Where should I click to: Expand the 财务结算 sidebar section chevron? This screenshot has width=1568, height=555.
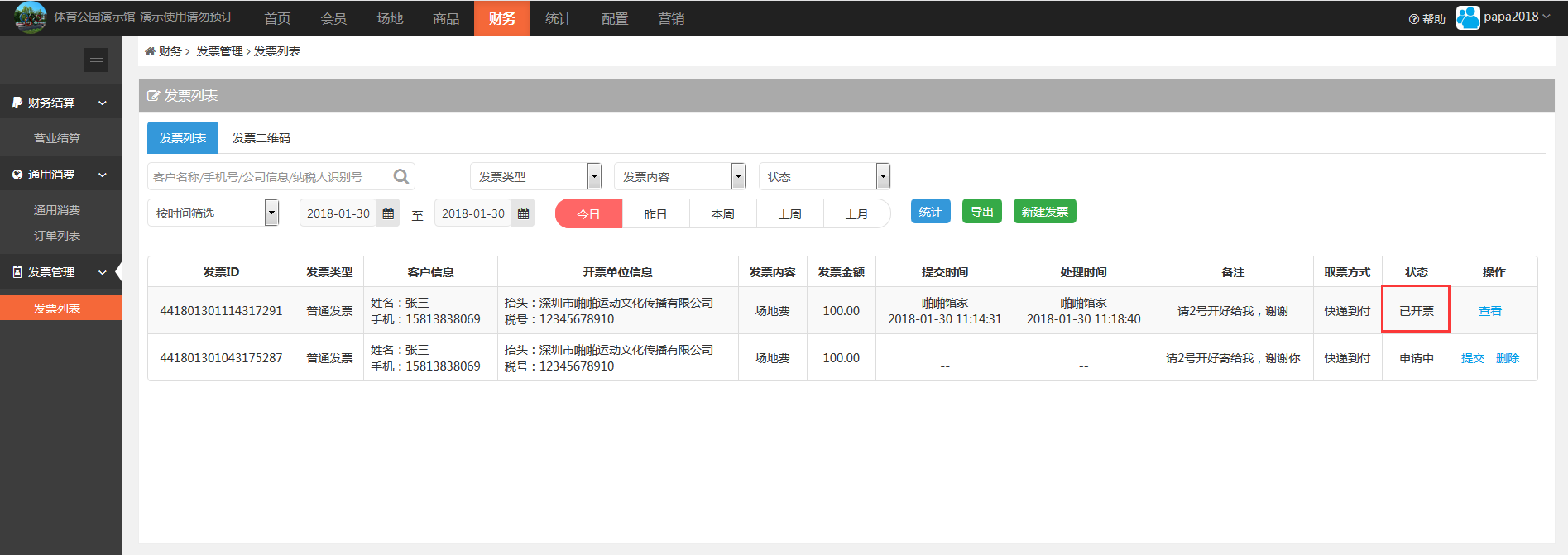tap(103, 103)
